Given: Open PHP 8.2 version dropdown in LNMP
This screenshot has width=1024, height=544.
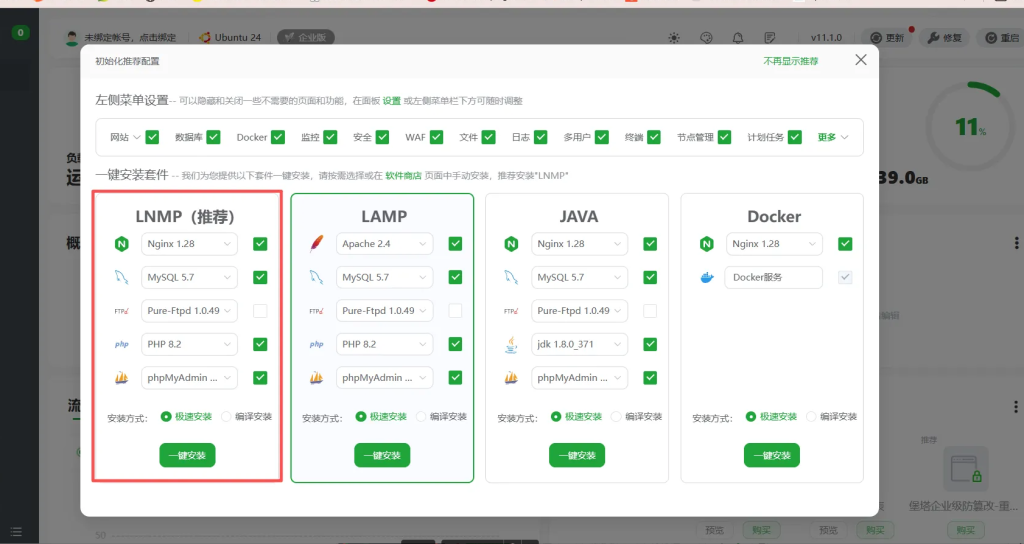Looking at the screenshot, I should click(189, 345).
